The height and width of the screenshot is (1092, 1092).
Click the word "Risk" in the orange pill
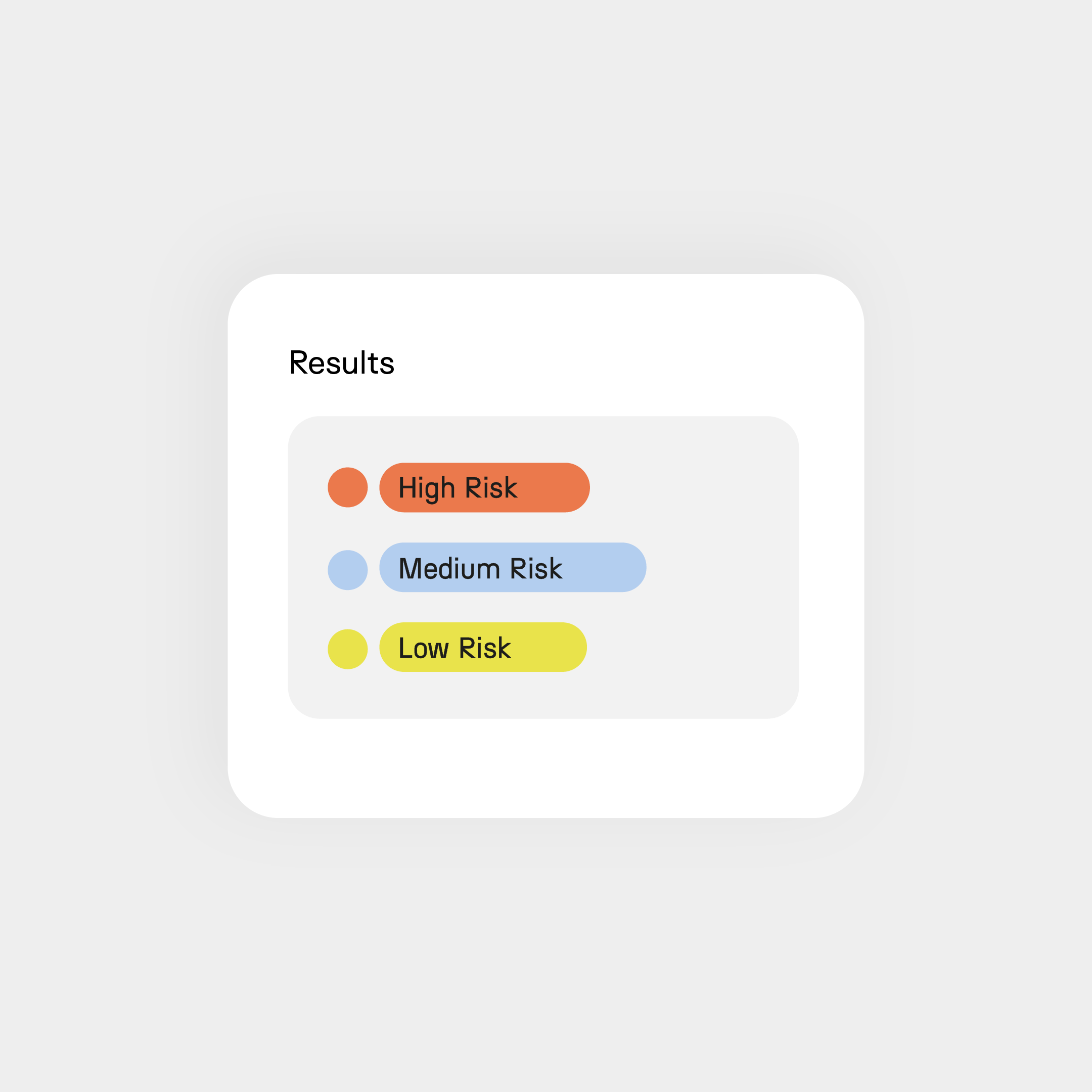pos(491,488)
